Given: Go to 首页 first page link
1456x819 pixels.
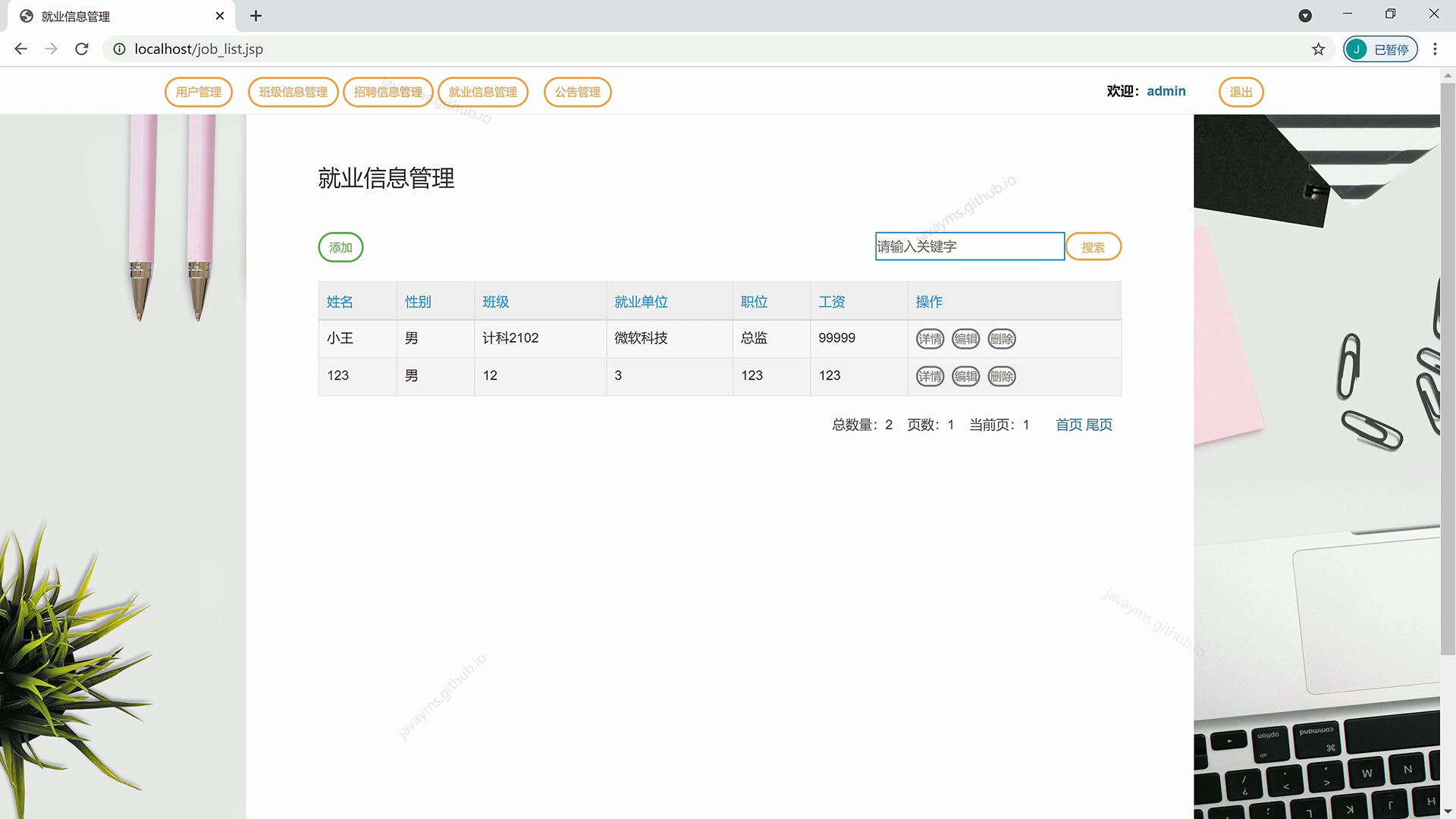Looking at the screenshot, I should pos(1069,425).
